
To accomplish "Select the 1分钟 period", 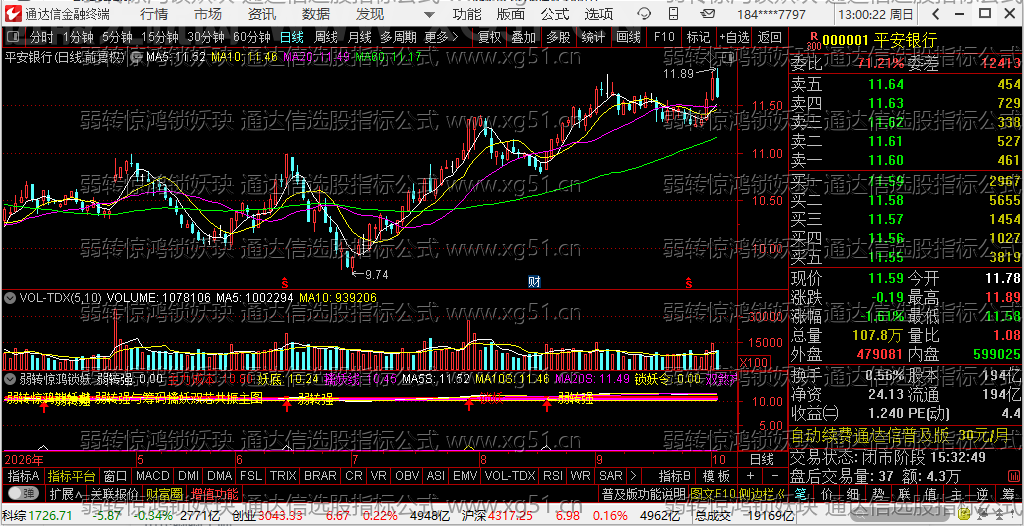I will click(x=78, y=37).
